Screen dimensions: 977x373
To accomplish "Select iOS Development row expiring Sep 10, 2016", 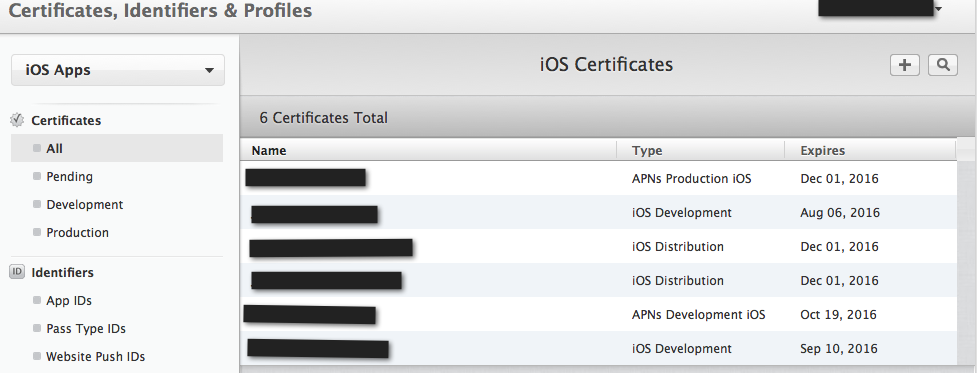I will pyautogui.click(x=599, y=348).
